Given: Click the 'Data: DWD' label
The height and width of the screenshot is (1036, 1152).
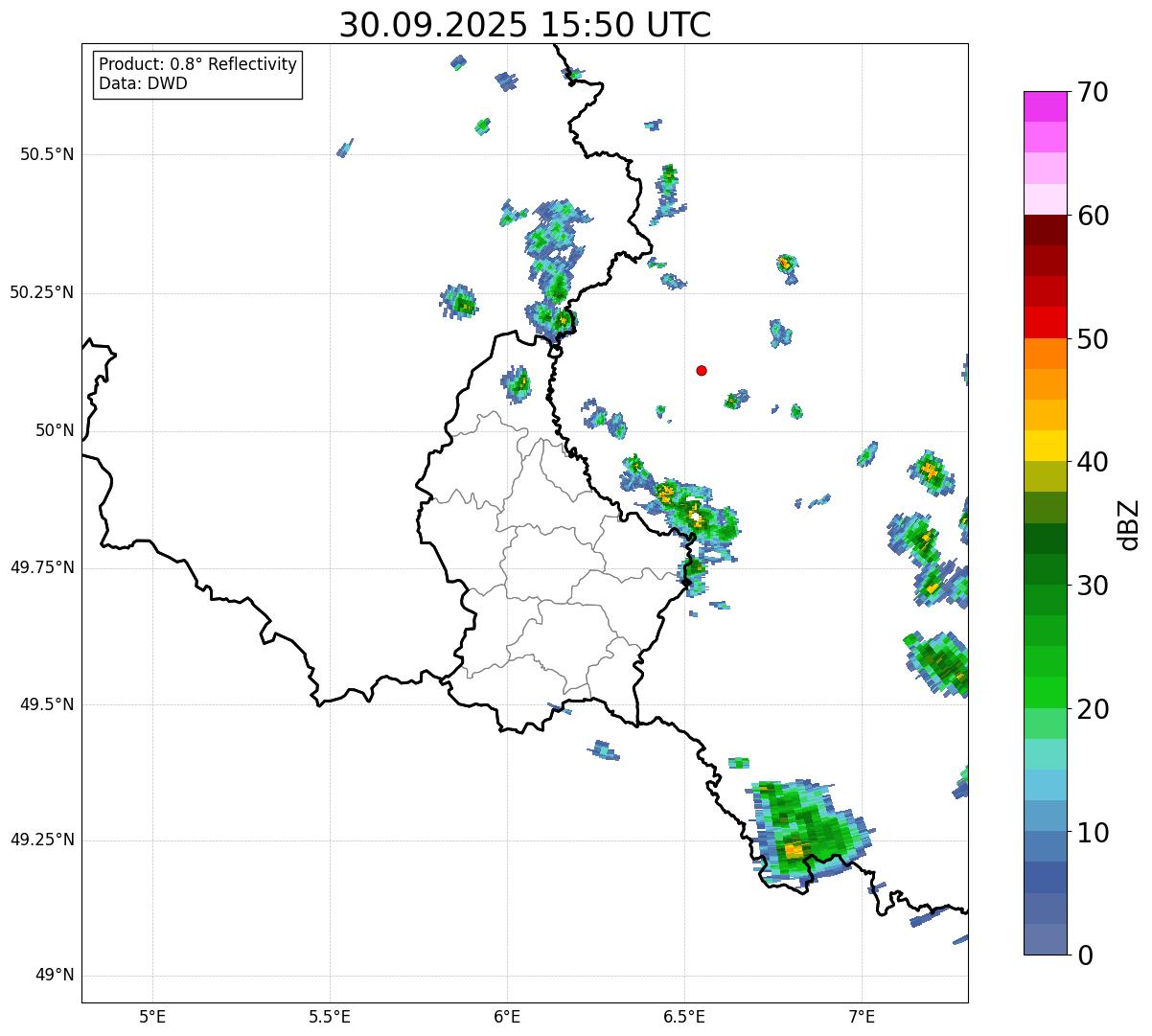Looking at the screenshot, I should point(143,83).
